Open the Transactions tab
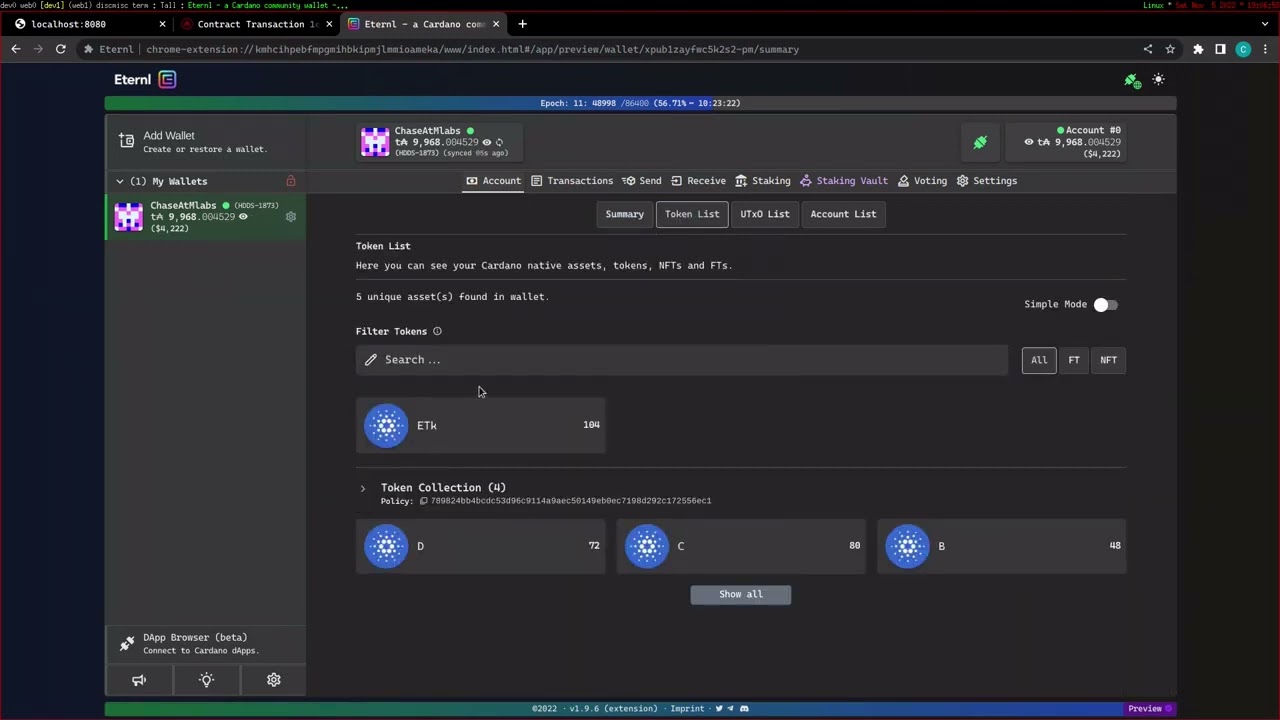The width and height of the screenshot is (1280, 720). (572, 181)
